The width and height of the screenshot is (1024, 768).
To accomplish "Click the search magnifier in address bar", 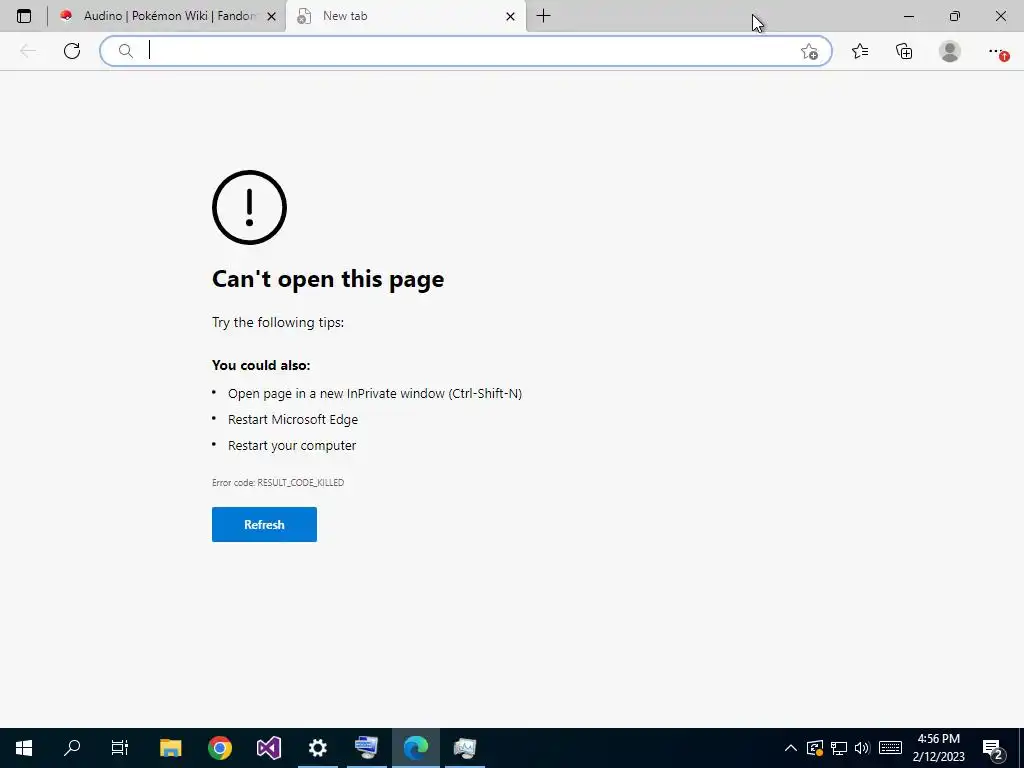I will pos(126,51).
